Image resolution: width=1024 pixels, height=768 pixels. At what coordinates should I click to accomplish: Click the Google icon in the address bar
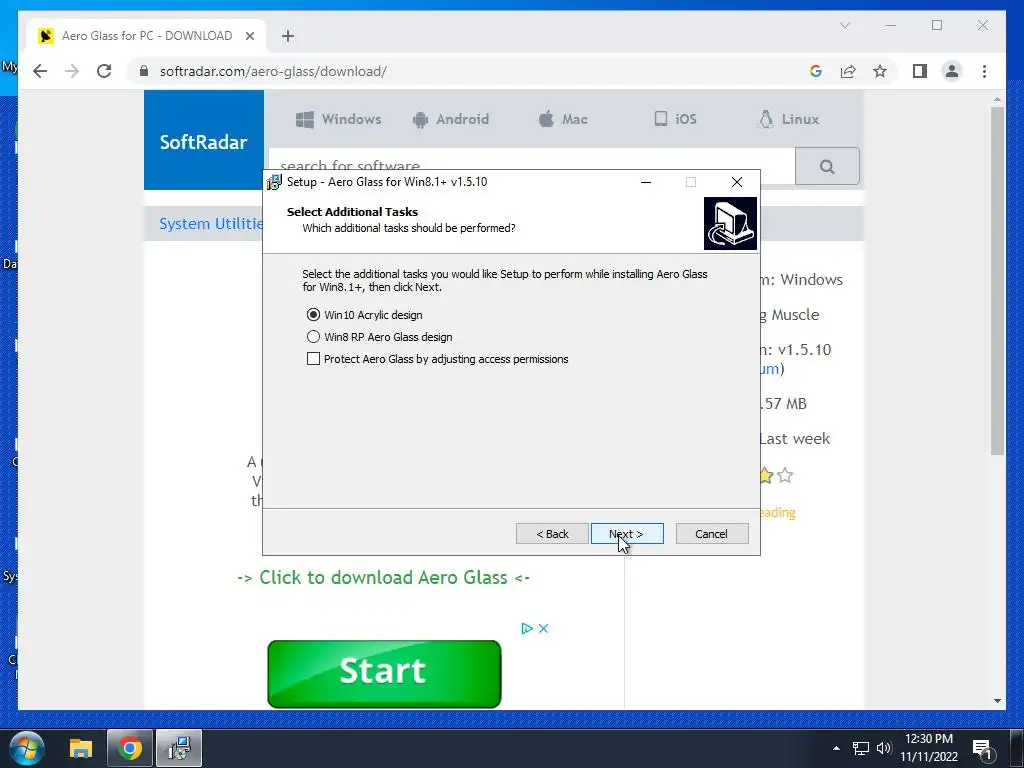point(816,71)
